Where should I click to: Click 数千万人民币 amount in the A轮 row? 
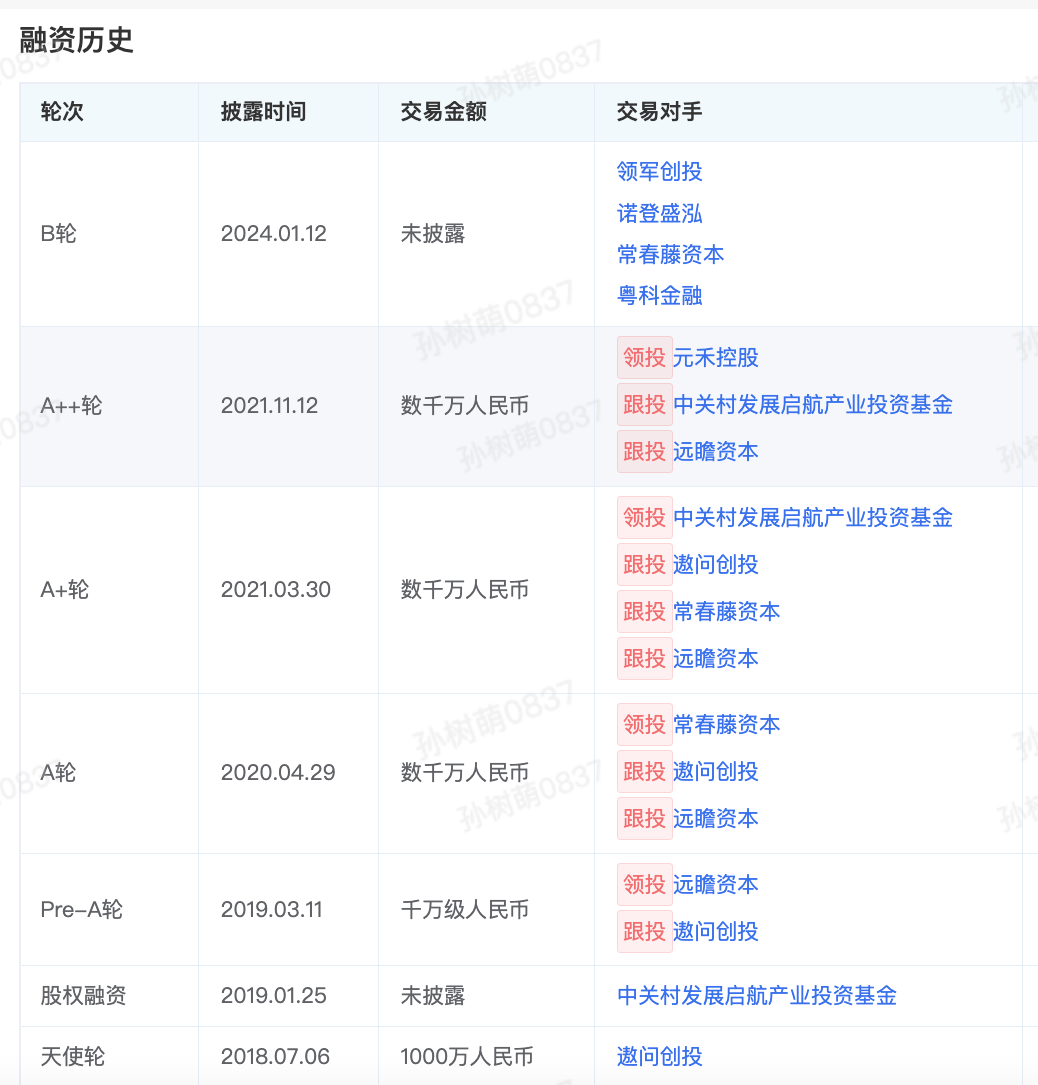tap(465, 773)
